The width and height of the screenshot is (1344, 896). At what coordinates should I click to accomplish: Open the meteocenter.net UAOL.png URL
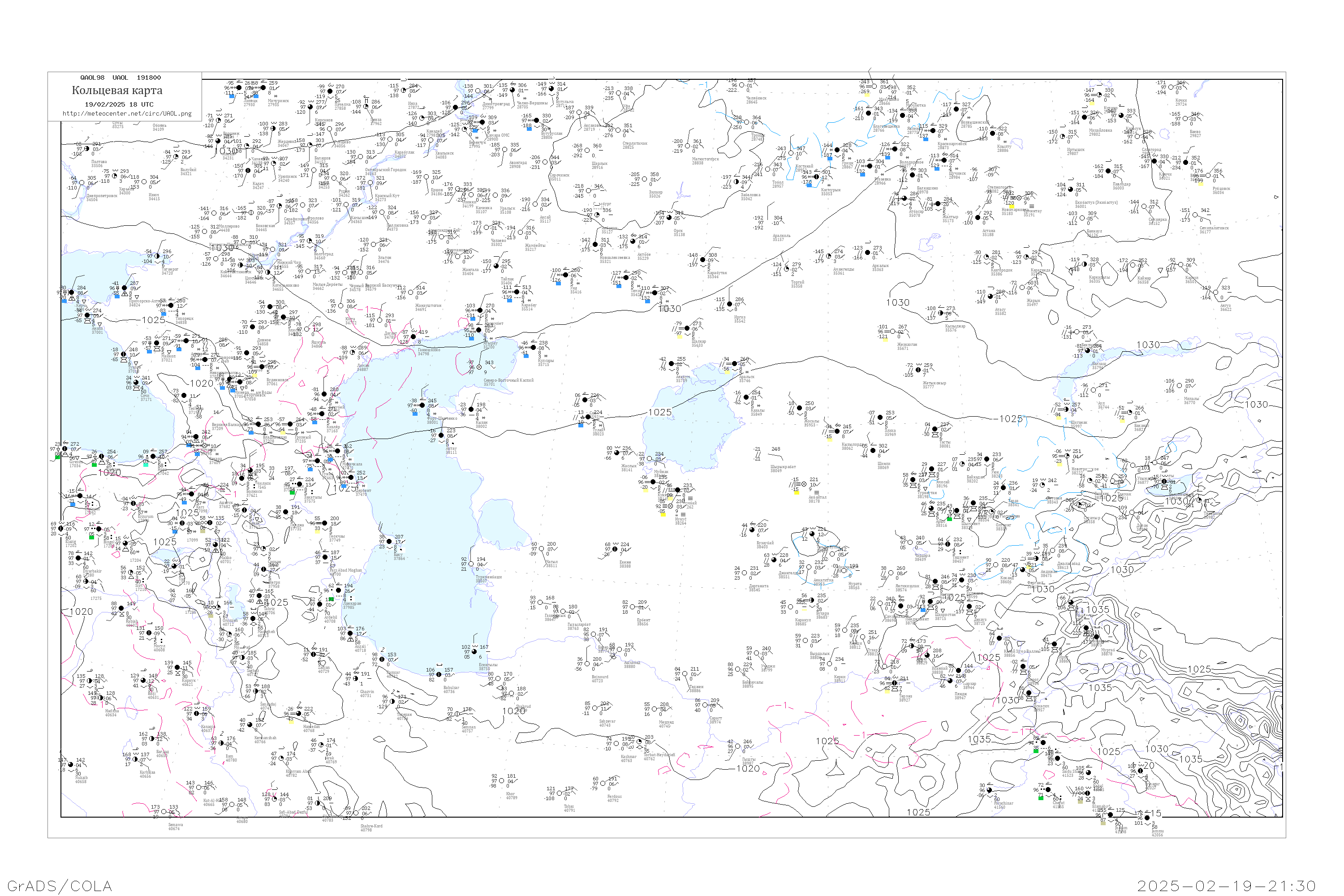click(x=127, y=114)
